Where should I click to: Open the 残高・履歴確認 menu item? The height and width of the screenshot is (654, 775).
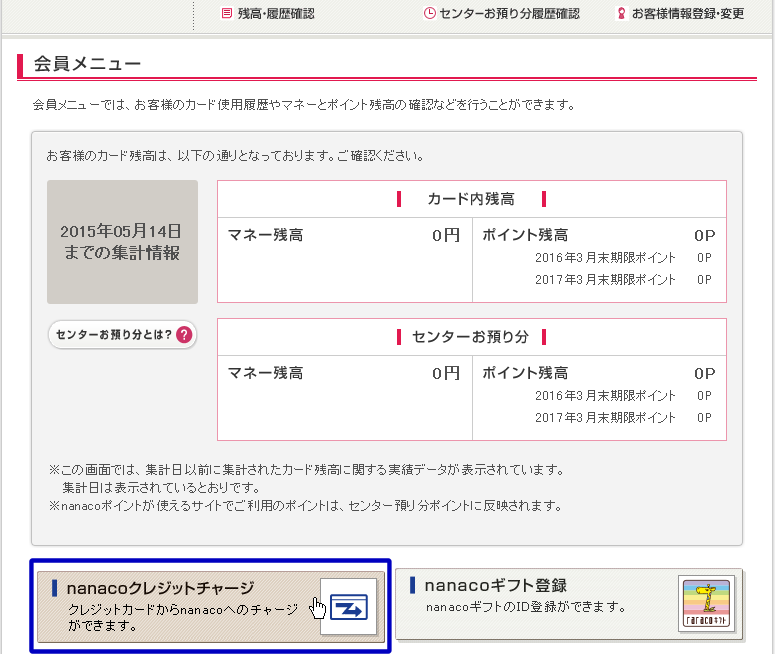tap(276, 14)
